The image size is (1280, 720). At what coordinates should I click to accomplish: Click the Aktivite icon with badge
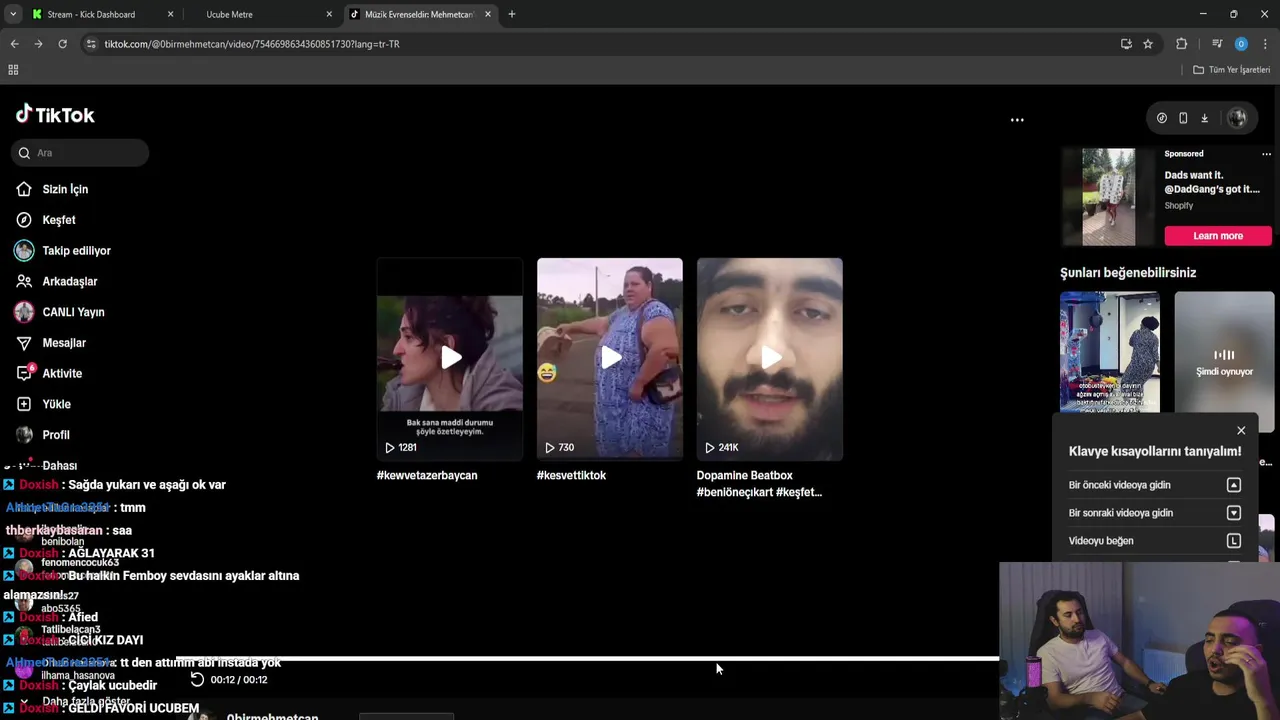click(x=24, y=373)
